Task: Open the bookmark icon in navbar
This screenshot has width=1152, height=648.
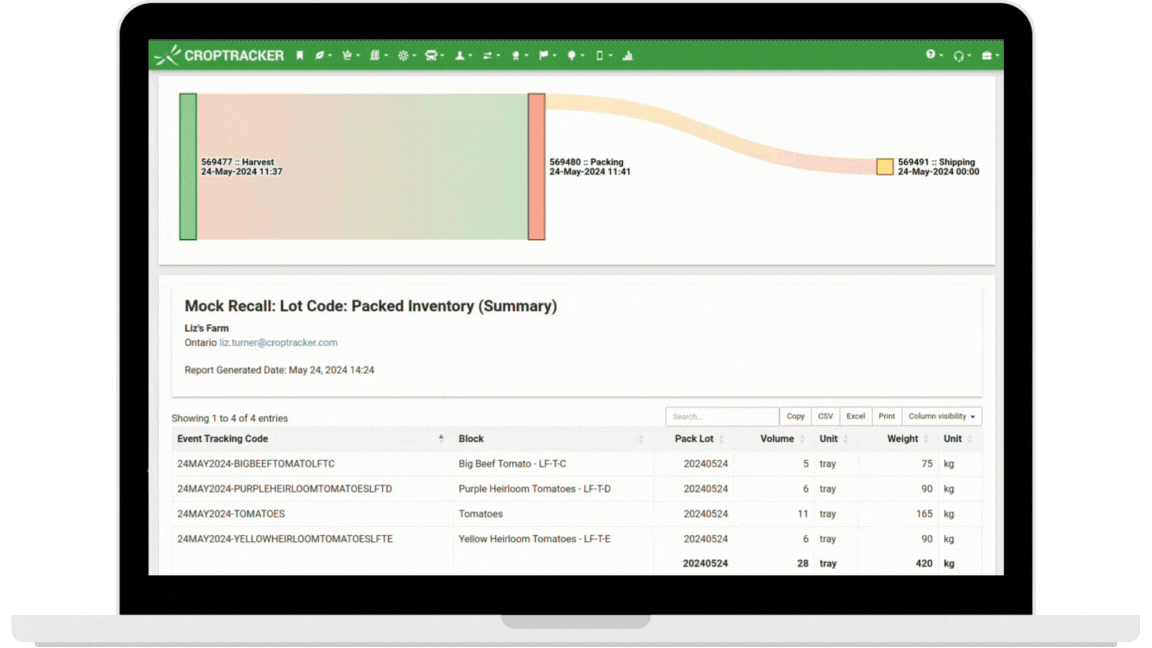Action: click(300, 55)
